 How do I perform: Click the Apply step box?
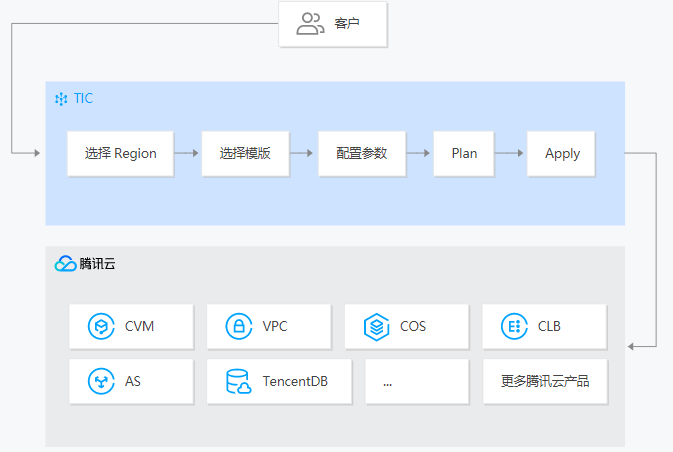click(x=561, y=154)
